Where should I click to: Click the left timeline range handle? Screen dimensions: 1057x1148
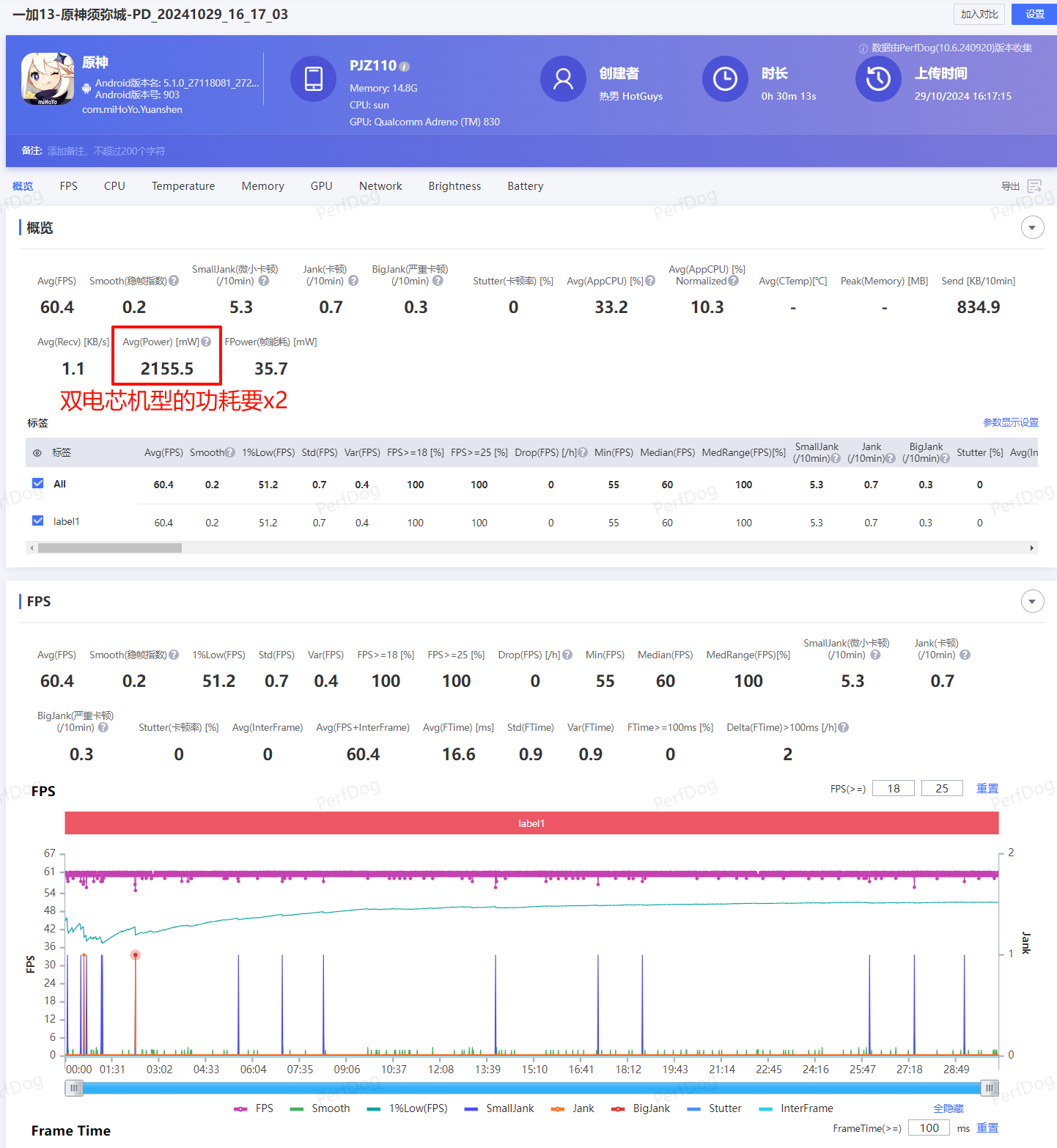coord(74,1089)
